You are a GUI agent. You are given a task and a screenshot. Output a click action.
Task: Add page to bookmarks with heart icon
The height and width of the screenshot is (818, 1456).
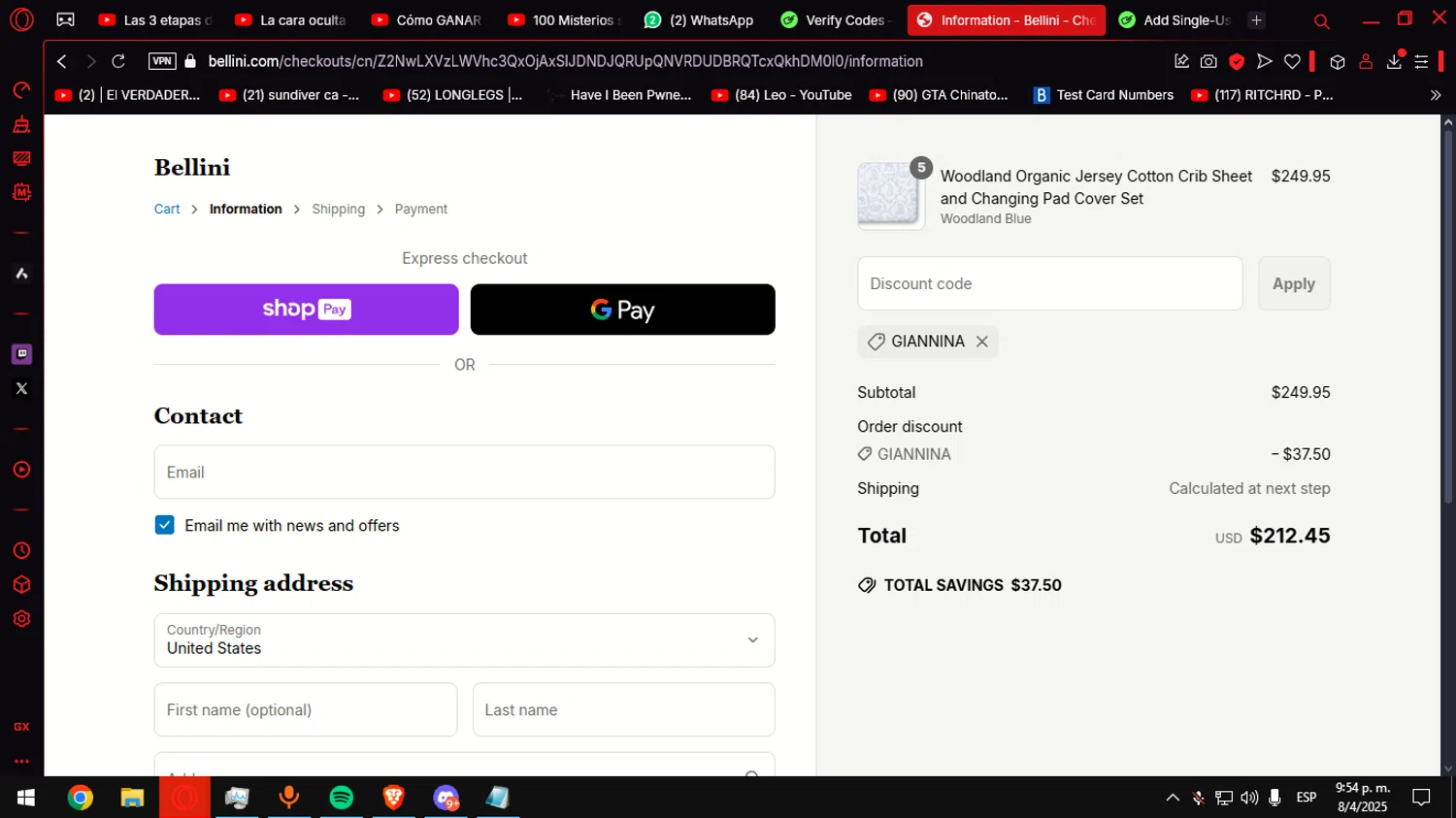tap(1292, 61)
